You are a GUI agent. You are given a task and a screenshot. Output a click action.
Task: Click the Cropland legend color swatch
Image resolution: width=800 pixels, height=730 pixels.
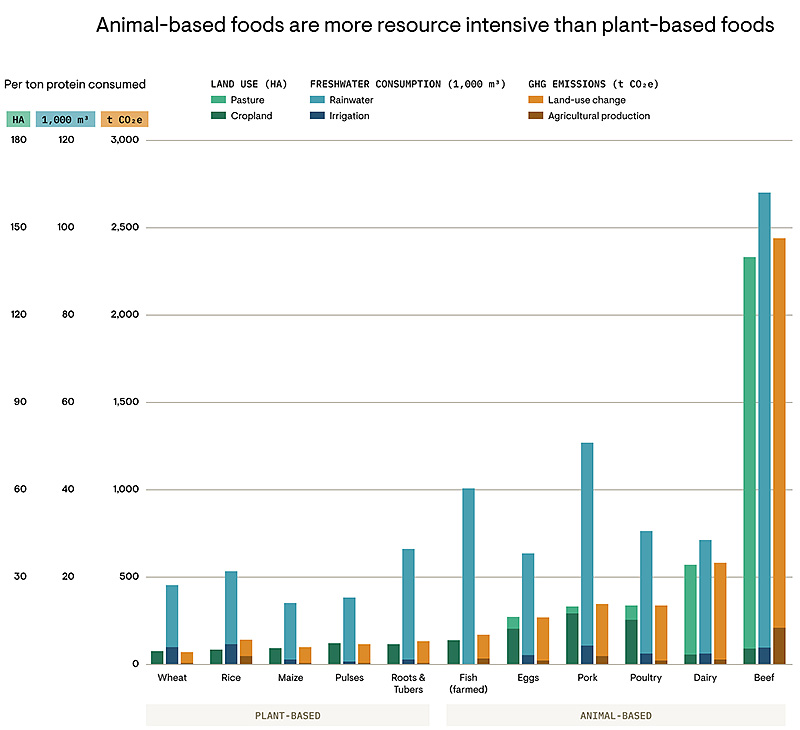219,116
